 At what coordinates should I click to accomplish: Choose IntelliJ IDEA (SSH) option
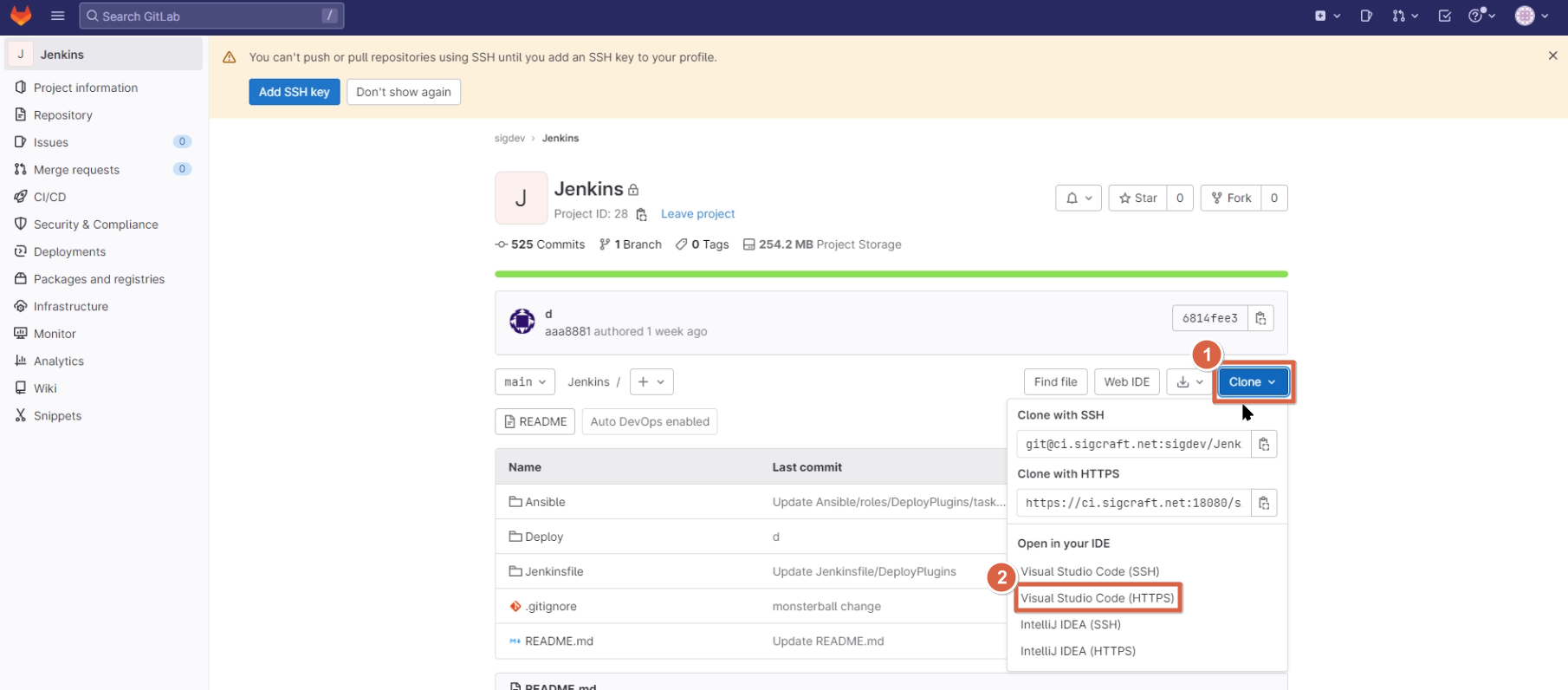coord(1070,624)
